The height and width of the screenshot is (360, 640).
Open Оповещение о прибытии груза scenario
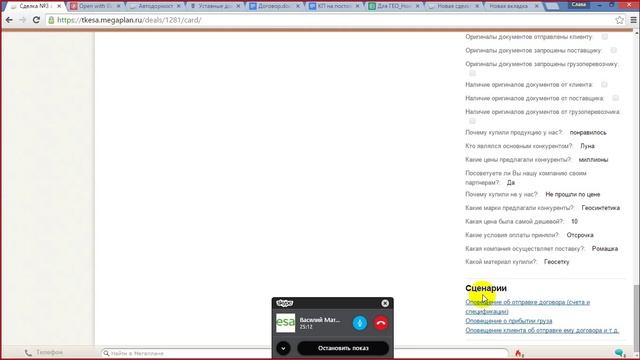click(x=509, y=321)
